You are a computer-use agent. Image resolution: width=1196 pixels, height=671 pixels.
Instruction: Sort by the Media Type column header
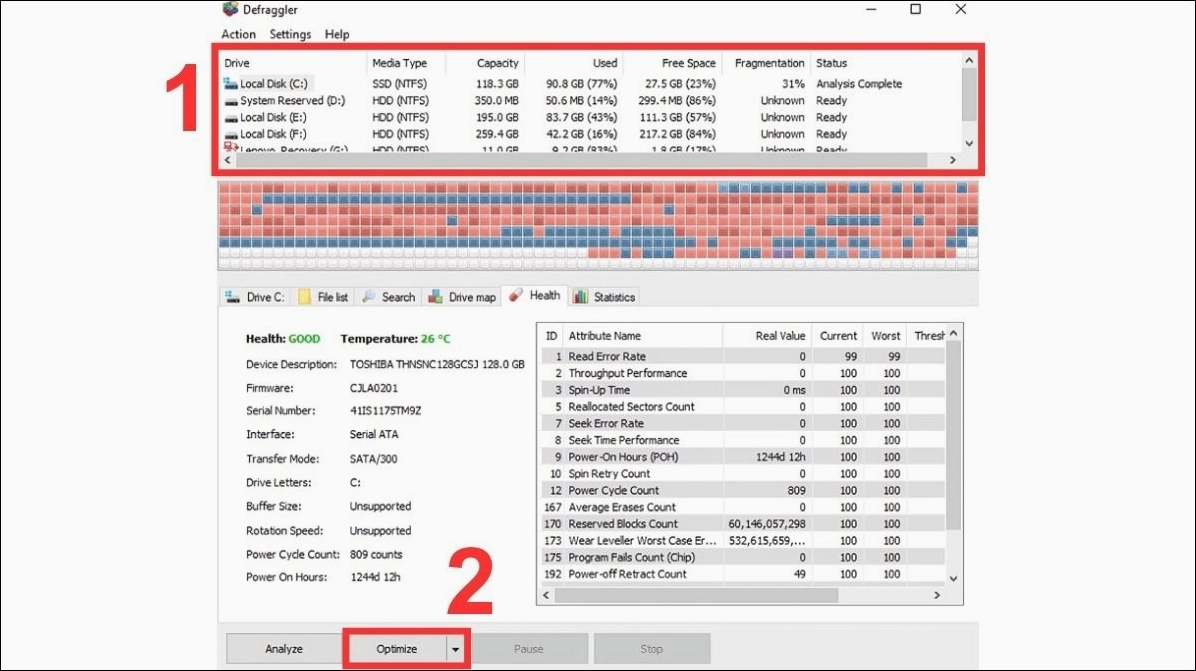[406, 63]
